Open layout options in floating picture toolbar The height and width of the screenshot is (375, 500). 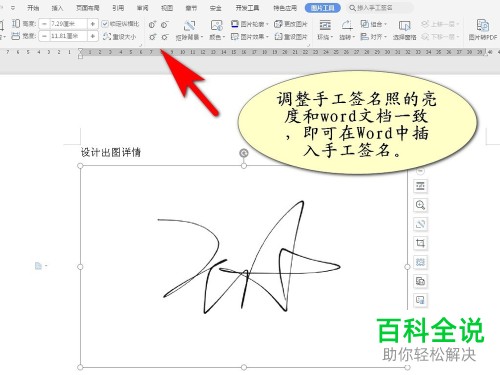[420, 186]
